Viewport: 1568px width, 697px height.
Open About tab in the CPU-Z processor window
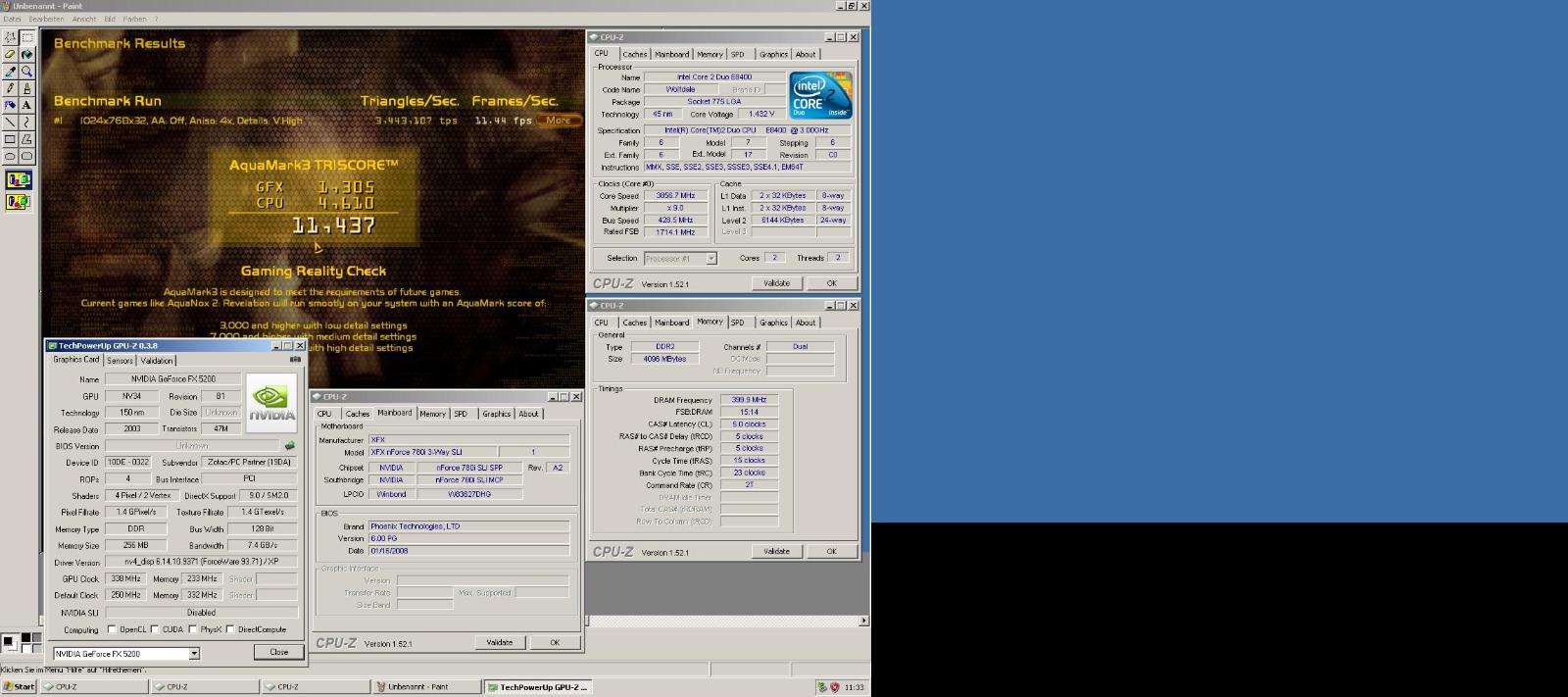click(x=805, y=55)
